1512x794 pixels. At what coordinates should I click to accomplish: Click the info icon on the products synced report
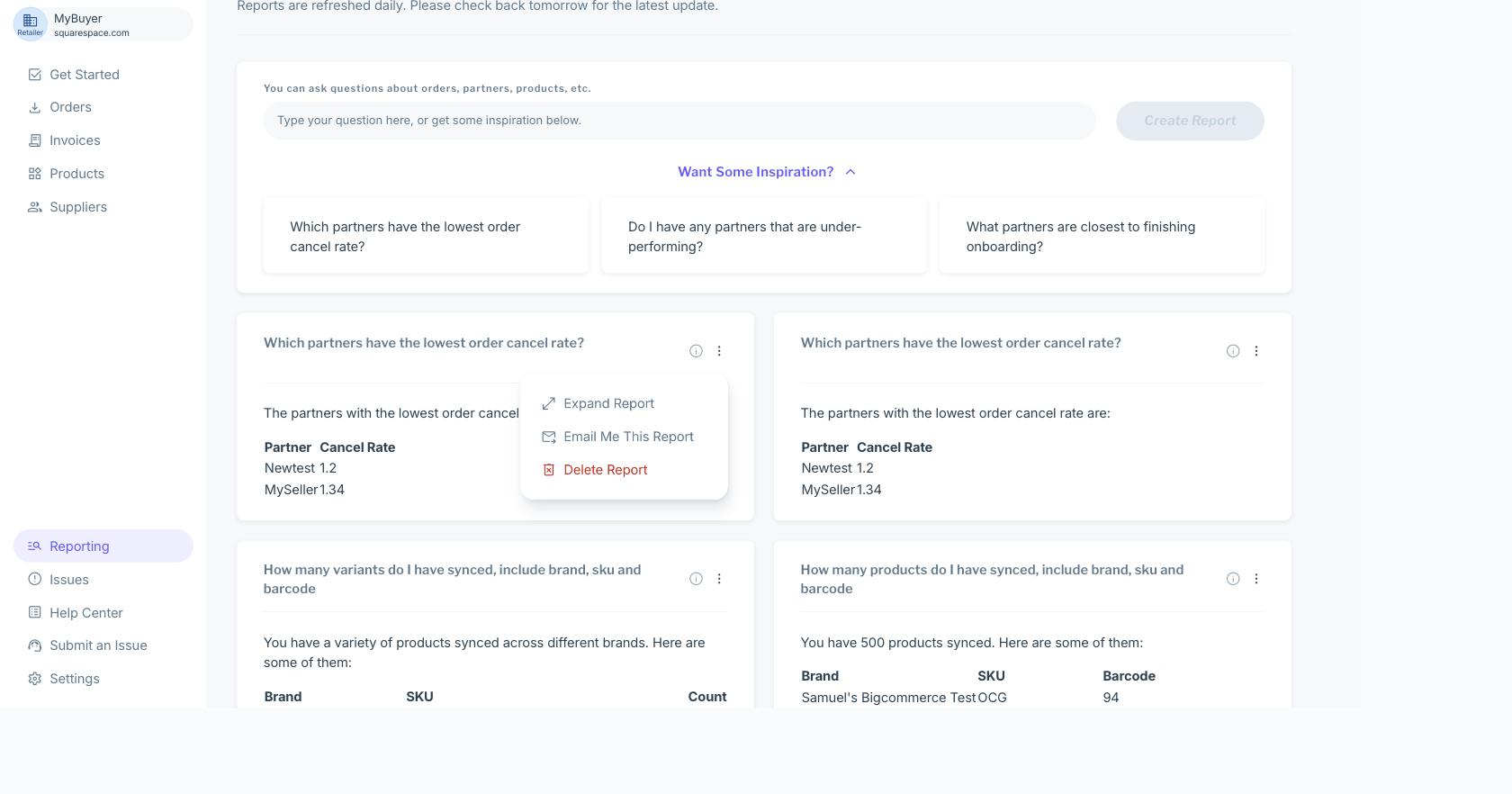pos(1233,579)
